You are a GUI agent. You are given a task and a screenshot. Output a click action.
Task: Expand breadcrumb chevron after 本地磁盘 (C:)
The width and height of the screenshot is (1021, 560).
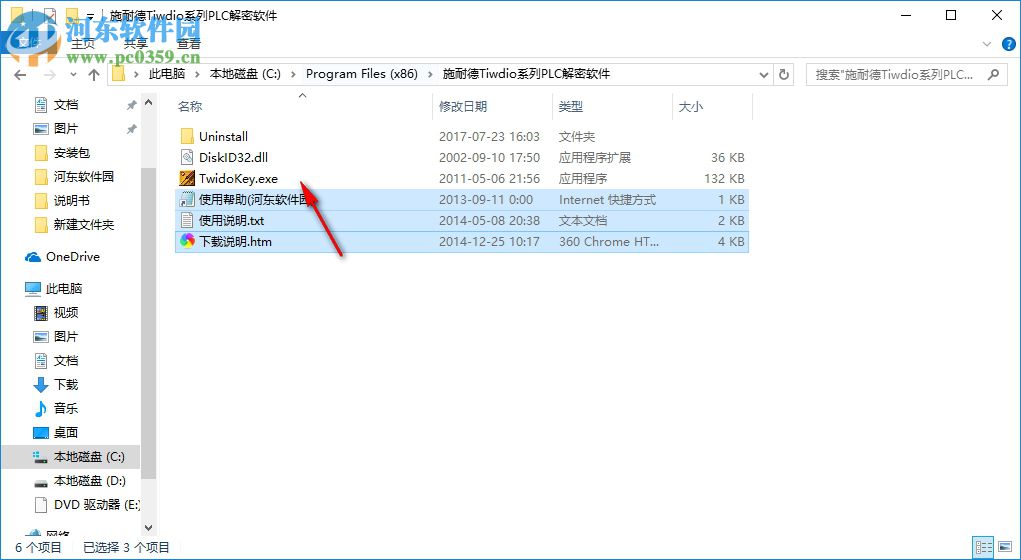(294, 74)
